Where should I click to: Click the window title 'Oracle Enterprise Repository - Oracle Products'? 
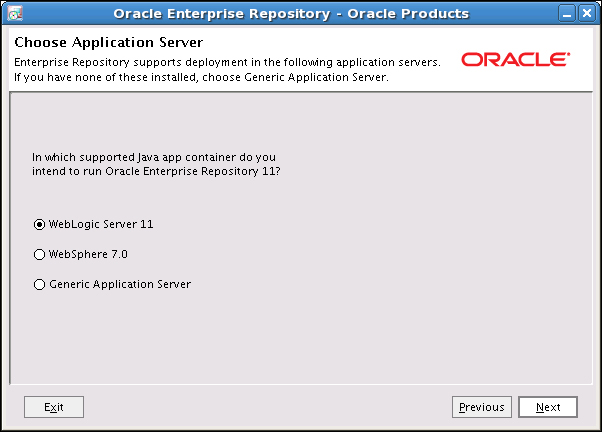291,13
